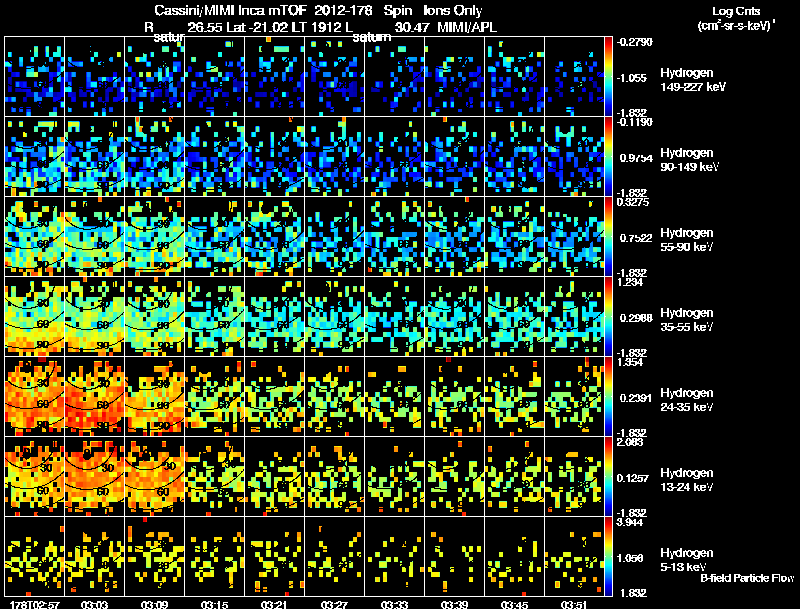The image size is (800, 609).
Task: Click the Hydrogen 55-90 keV row label
Action: coord(686,240)
